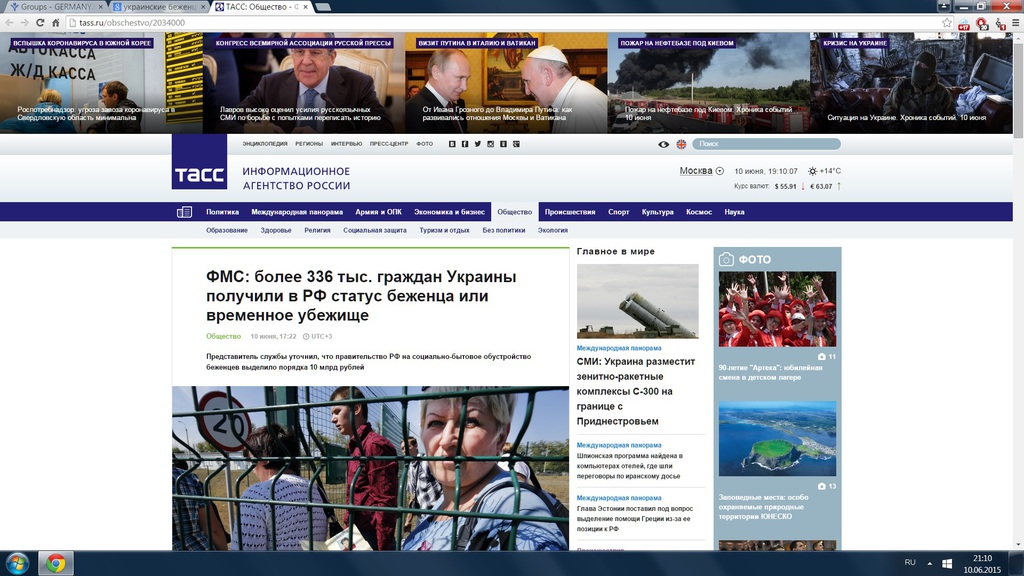Open the Estonia Greece aid headline

(635, 519)
